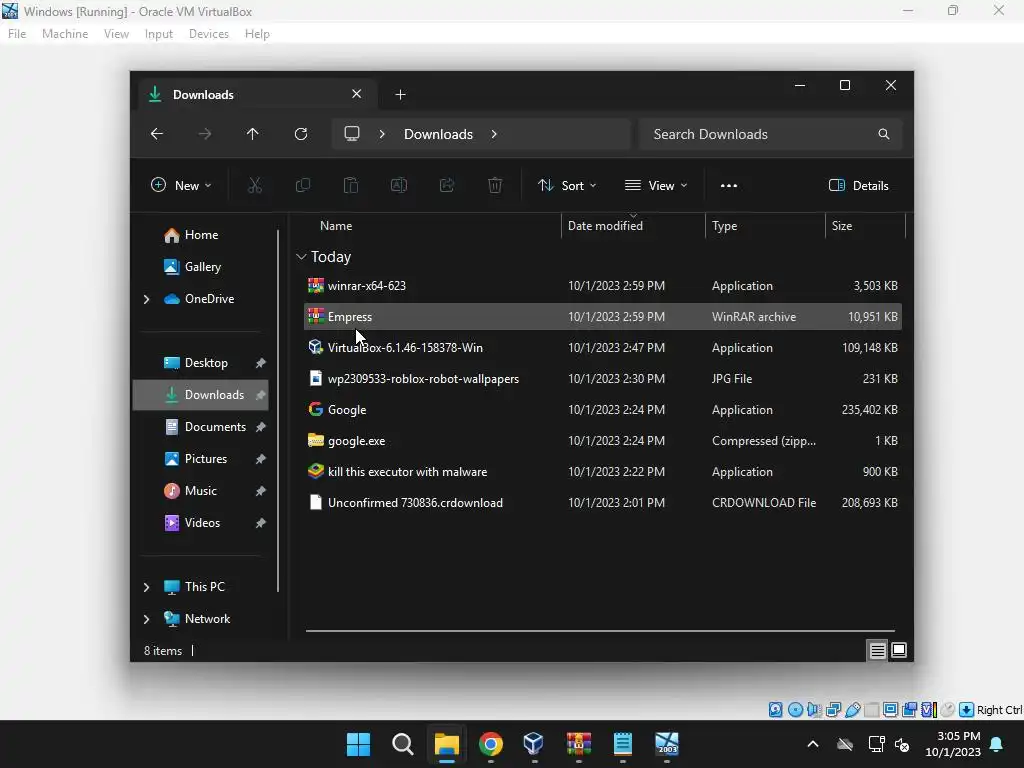The width and height of the screenshot is (1024, 768).
Task: Select VirtualBox-6.1.46-158378-Win file
Action: (603, 348)
